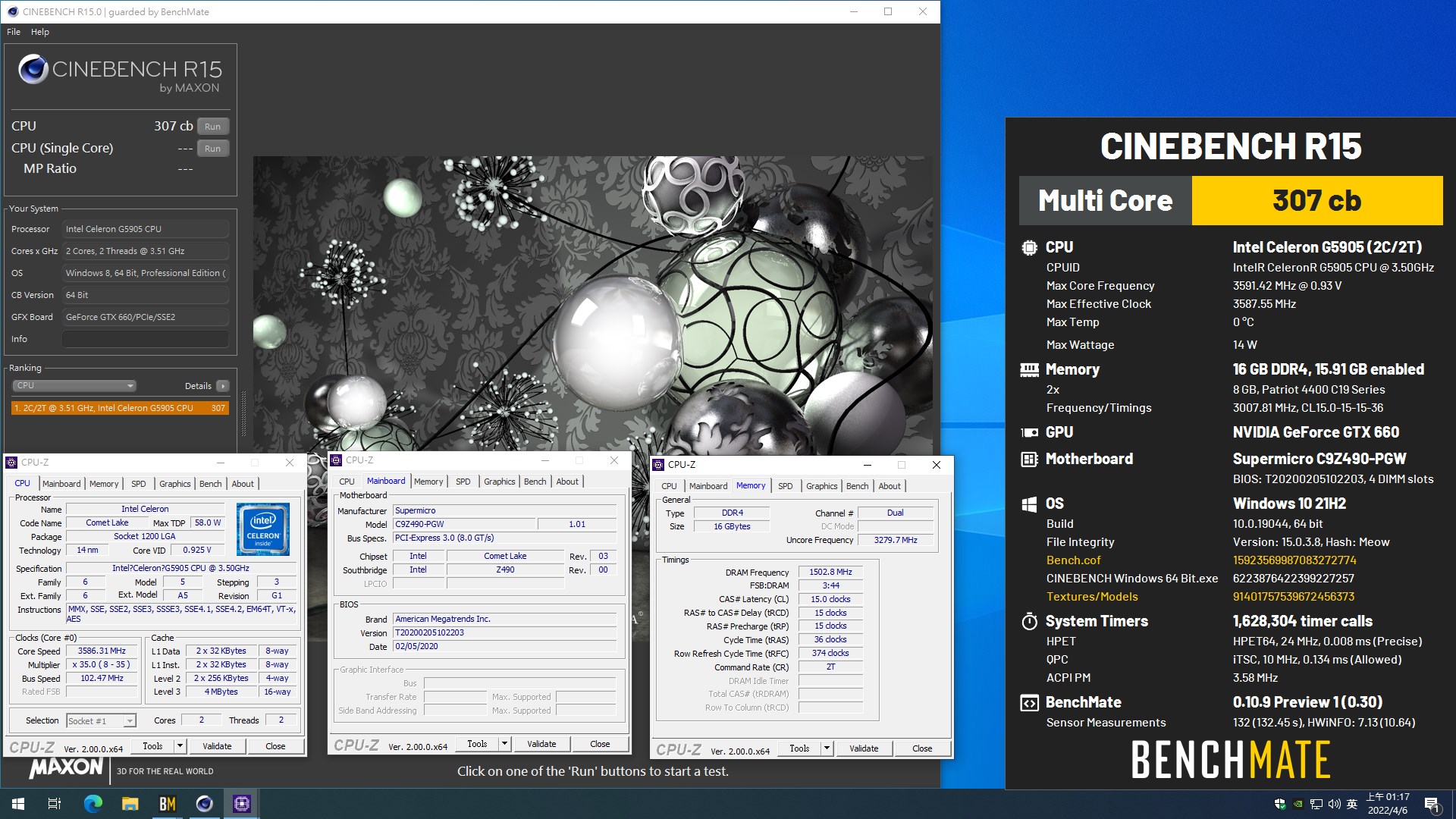Select the ranking entry for Celeron G5905 scoring 307
The image size is (1456, 819).
120,408
